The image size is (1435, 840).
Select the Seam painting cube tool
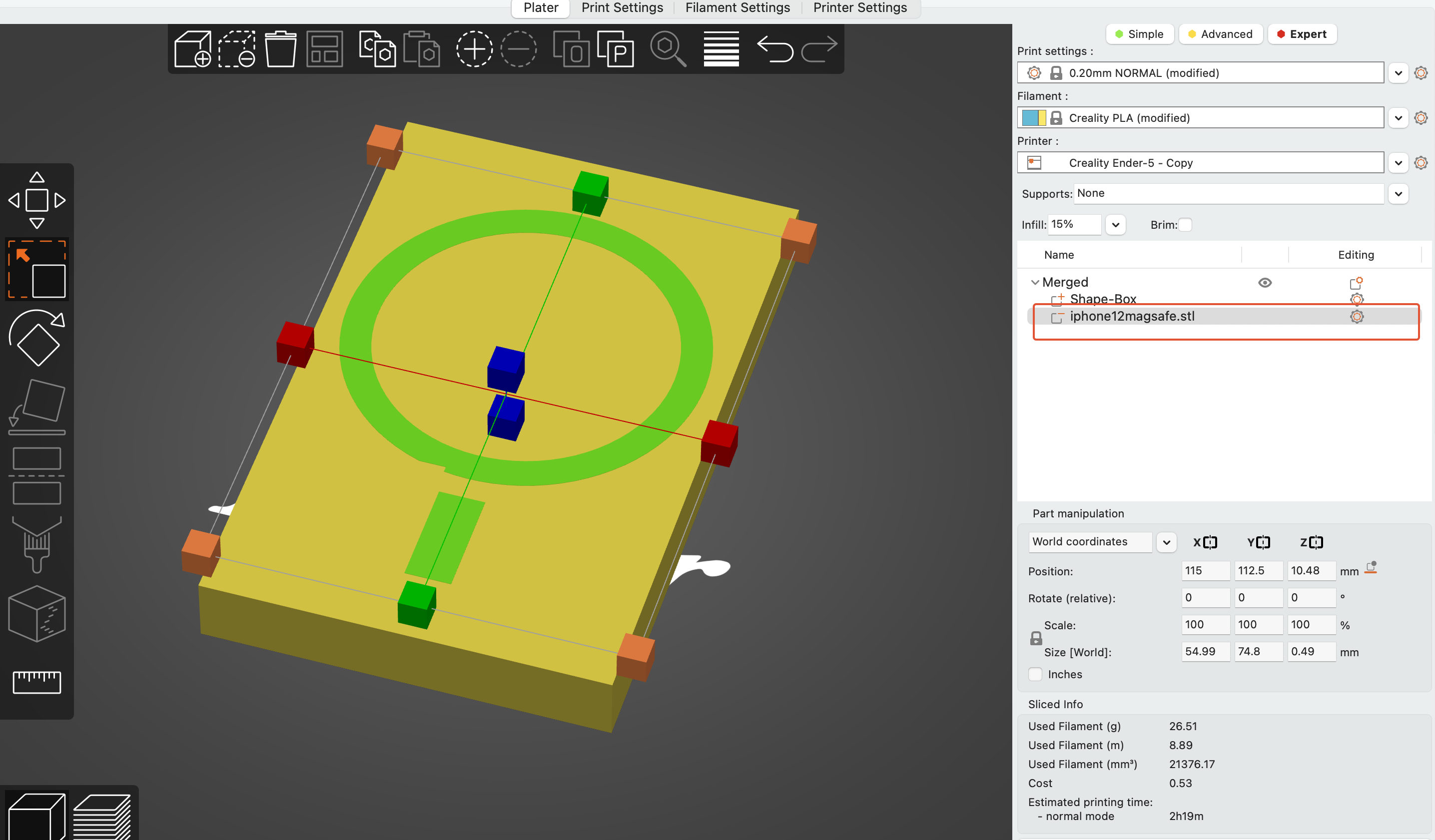[37, 613]
